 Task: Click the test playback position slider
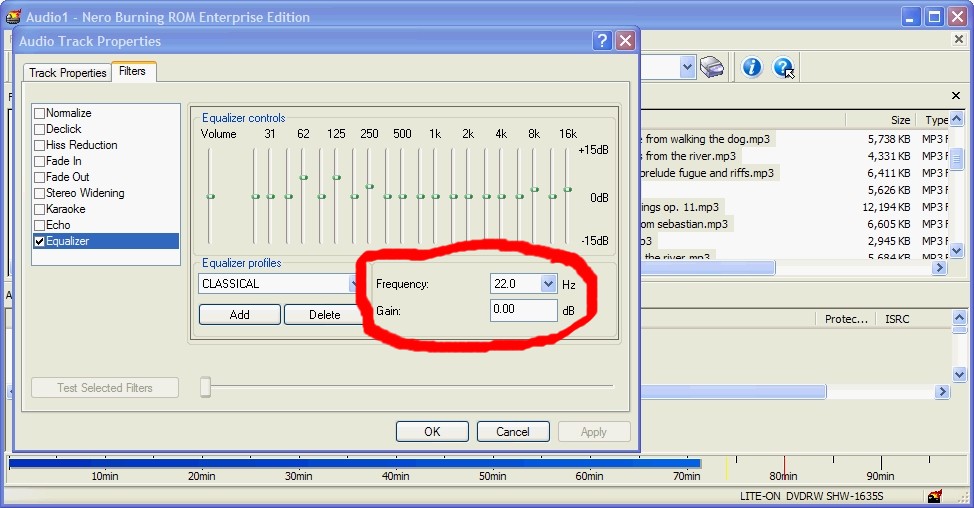coord(206,387)
